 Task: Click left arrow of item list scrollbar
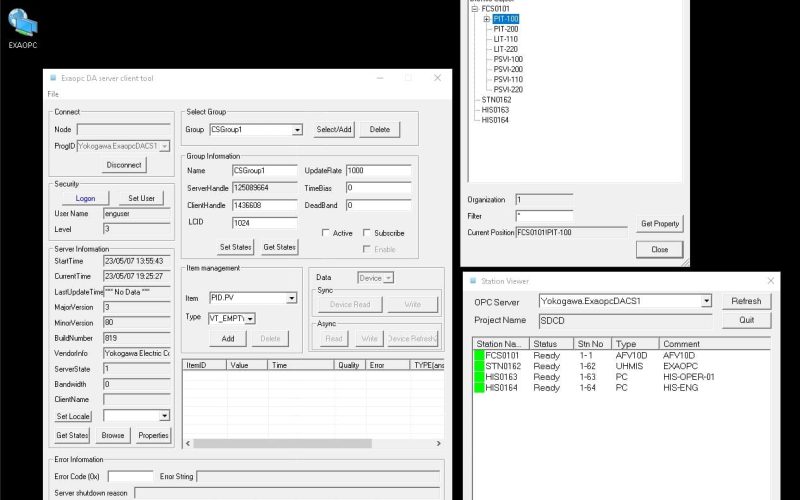pos(188,443)
